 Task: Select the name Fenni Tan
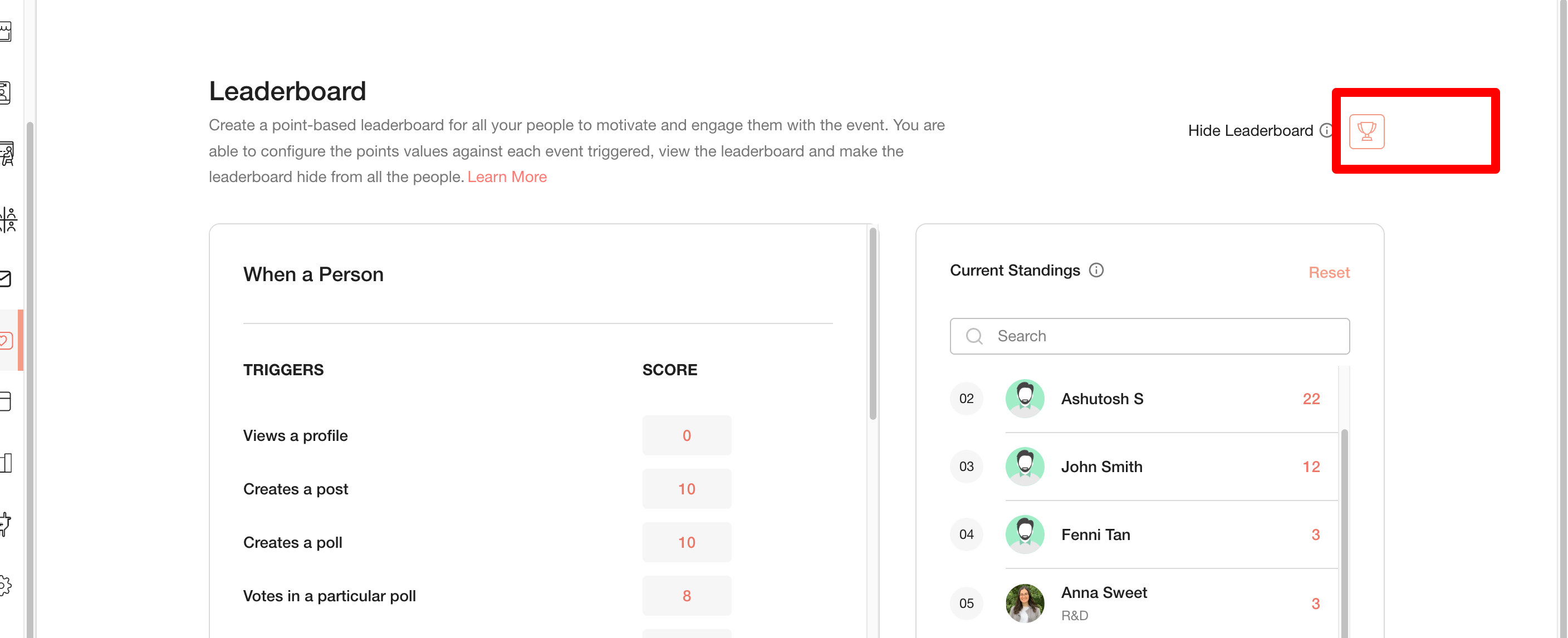click(1095, 534)
